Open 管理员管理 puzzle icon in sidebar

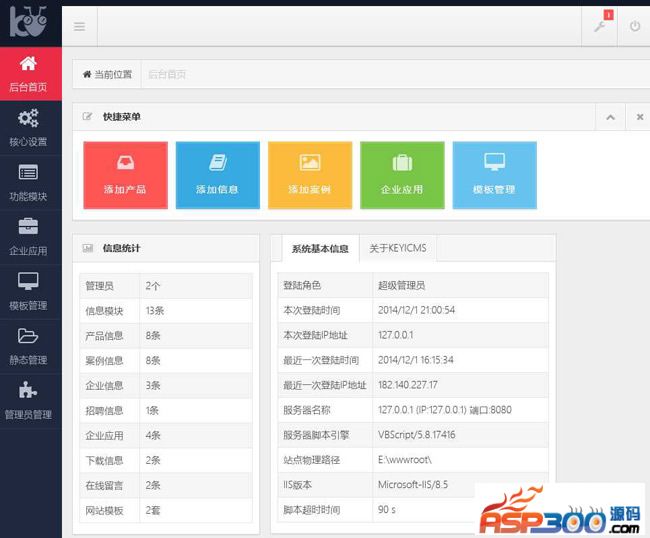pyautogui.click(x=28, y=401)
